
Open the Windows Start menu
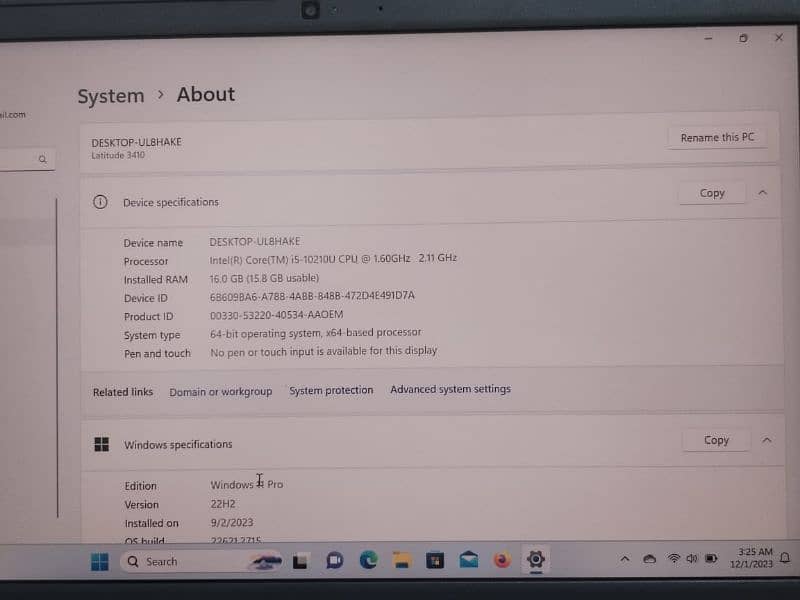[99, 562]
